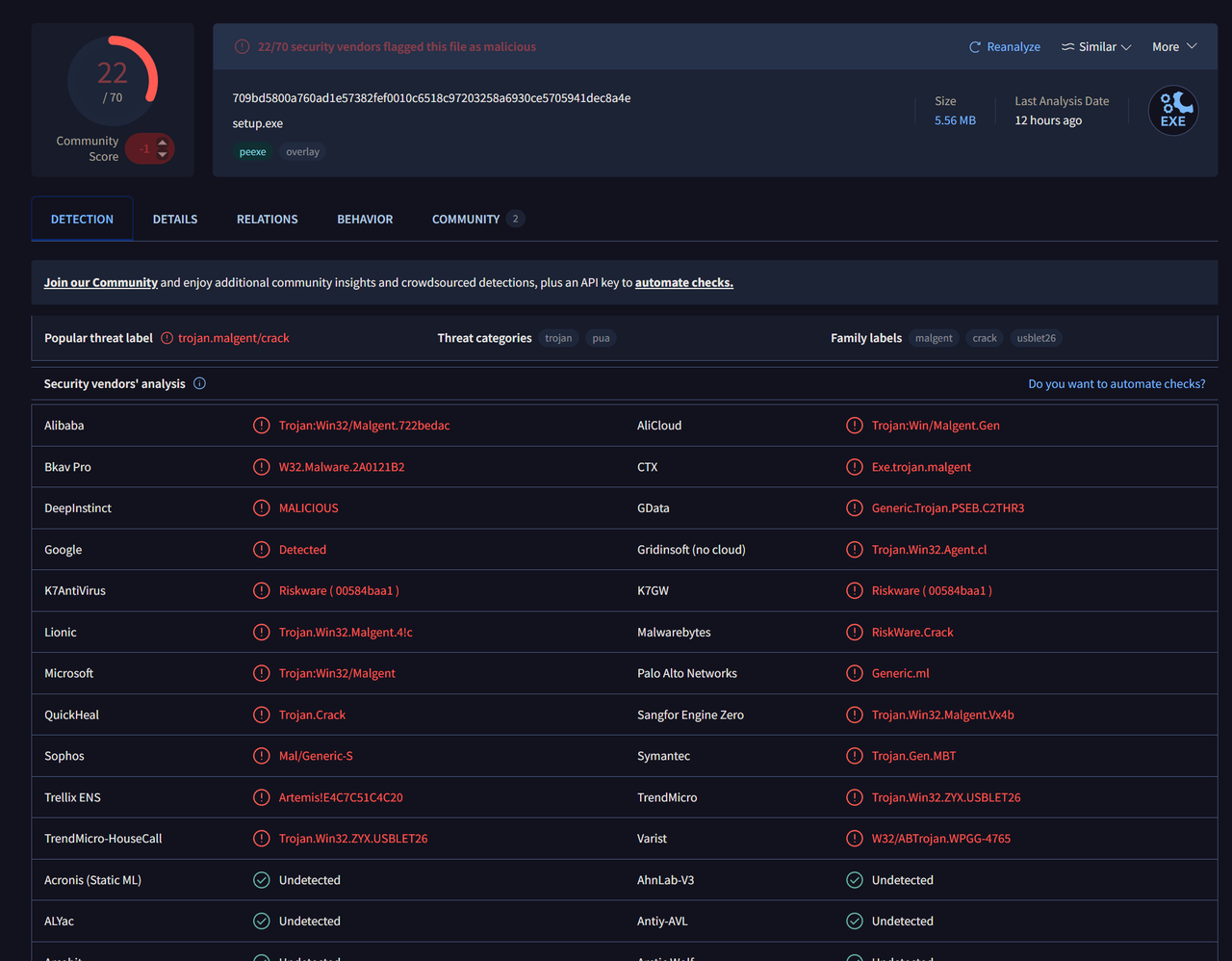The image size is (1232, 961).
Task: Click the warning icon beside Popular threat label
Action: (167, 338)
